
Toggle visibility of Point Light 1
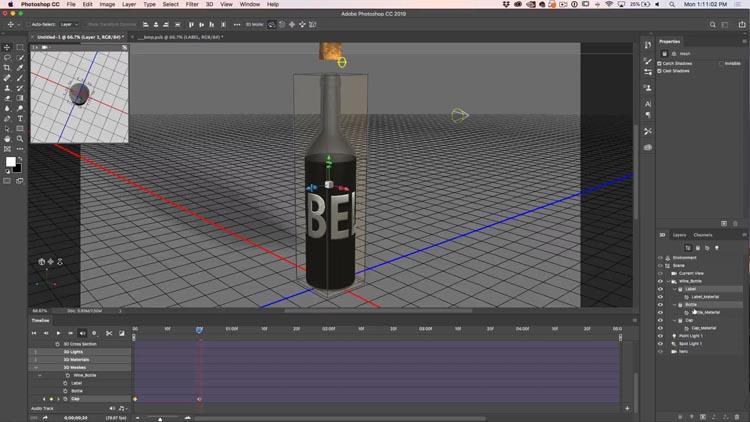click(x=661, y=336)
